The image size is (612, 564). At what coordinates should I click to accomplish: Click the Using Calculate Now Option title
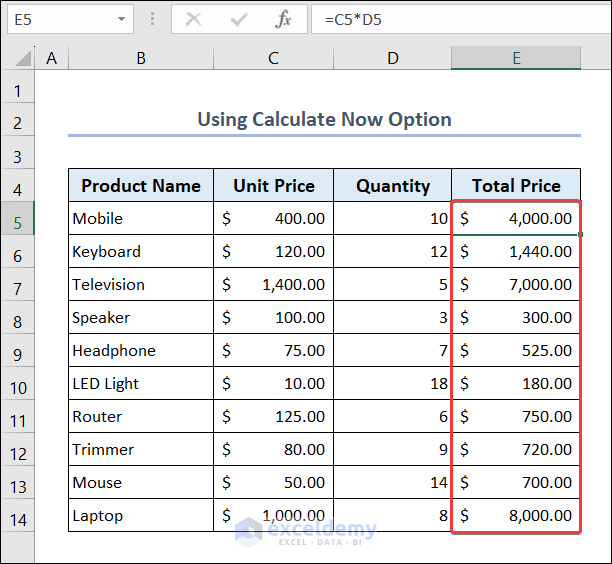coord(324,119)
